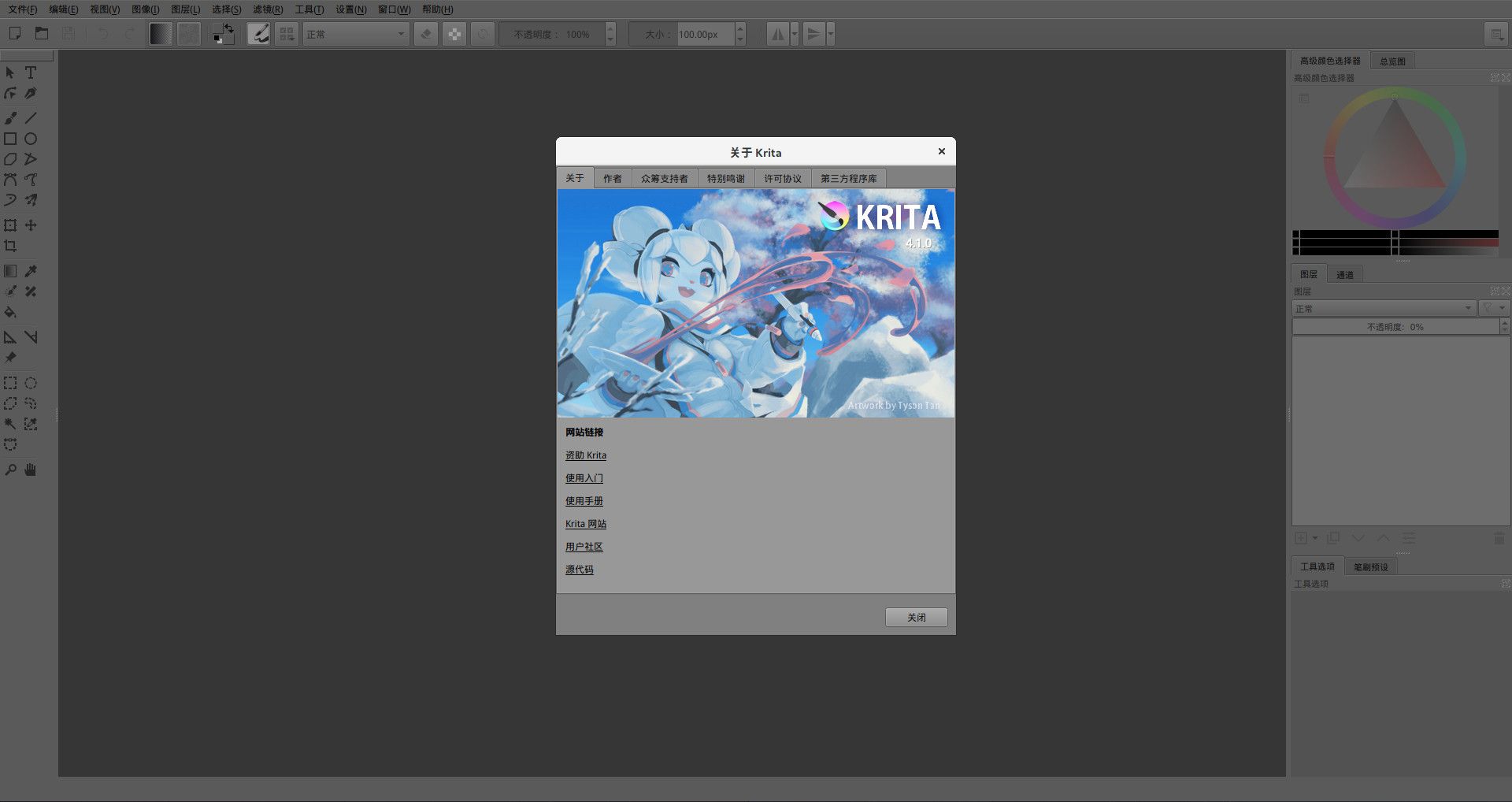Select the Ellipse tool
The image size is (1512, 802).
31,139
